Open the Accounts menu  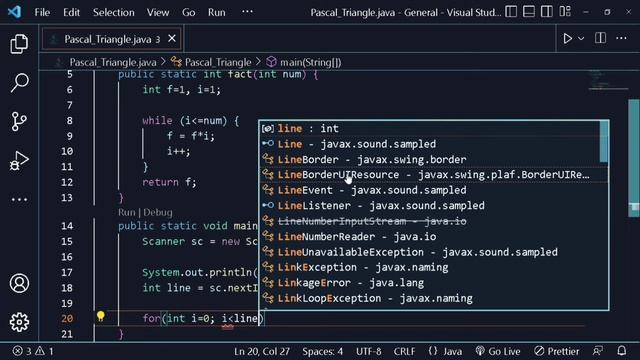click(x=19, y=283)
